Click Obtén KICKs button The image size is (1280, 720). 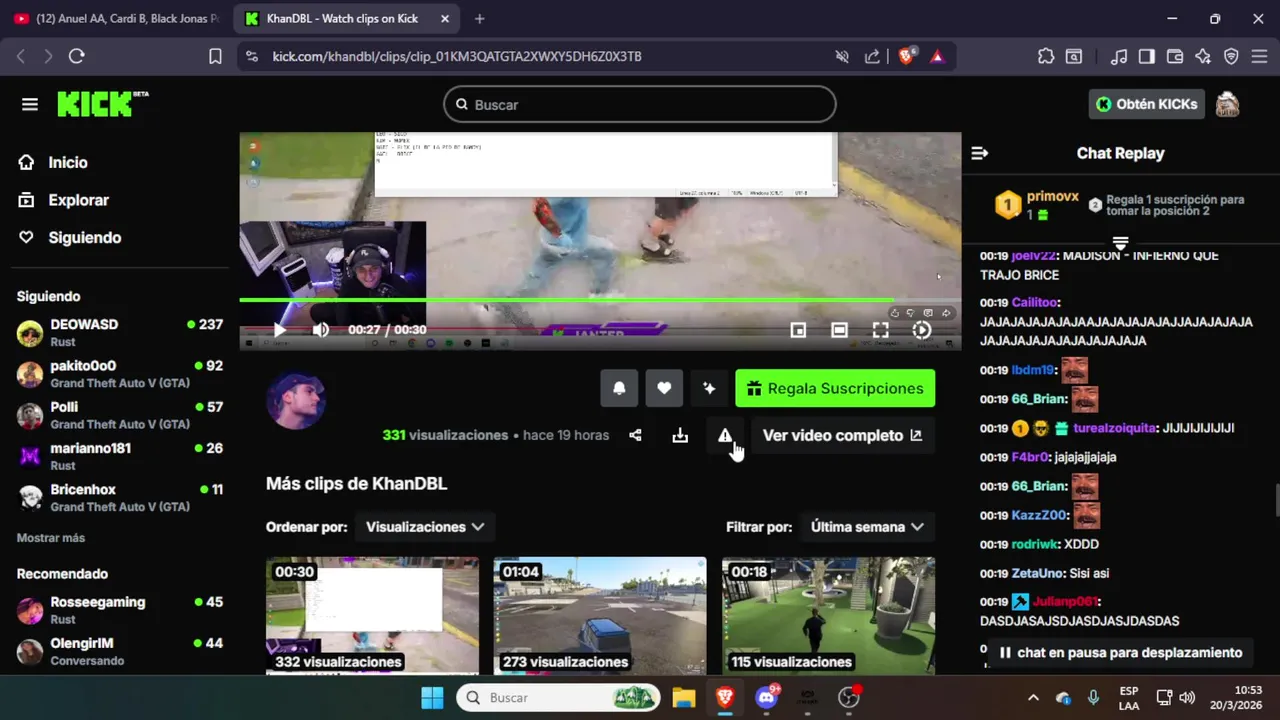(x=1147, y=104)
